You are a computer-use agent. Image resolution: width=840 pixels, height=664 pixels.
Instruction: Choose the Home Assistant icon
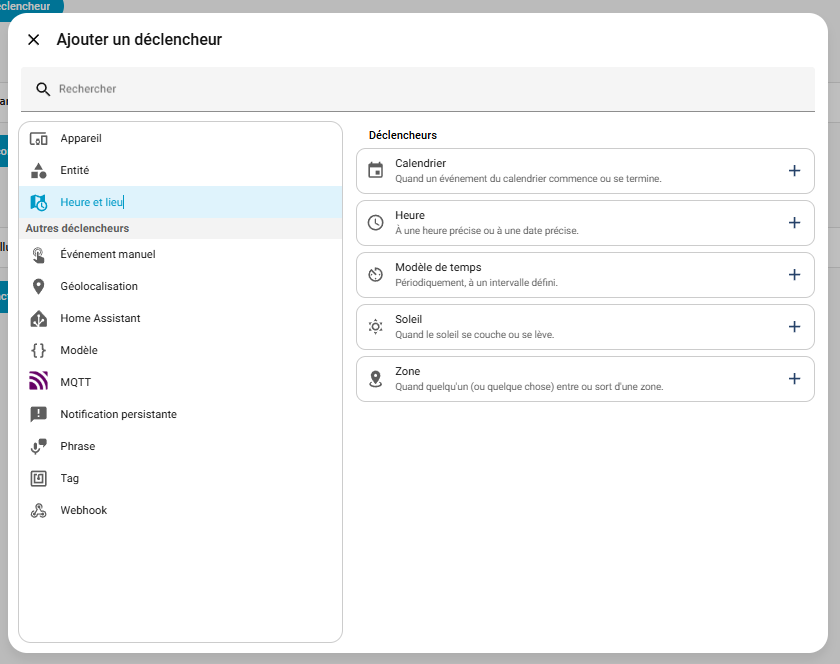pos(39,318)
